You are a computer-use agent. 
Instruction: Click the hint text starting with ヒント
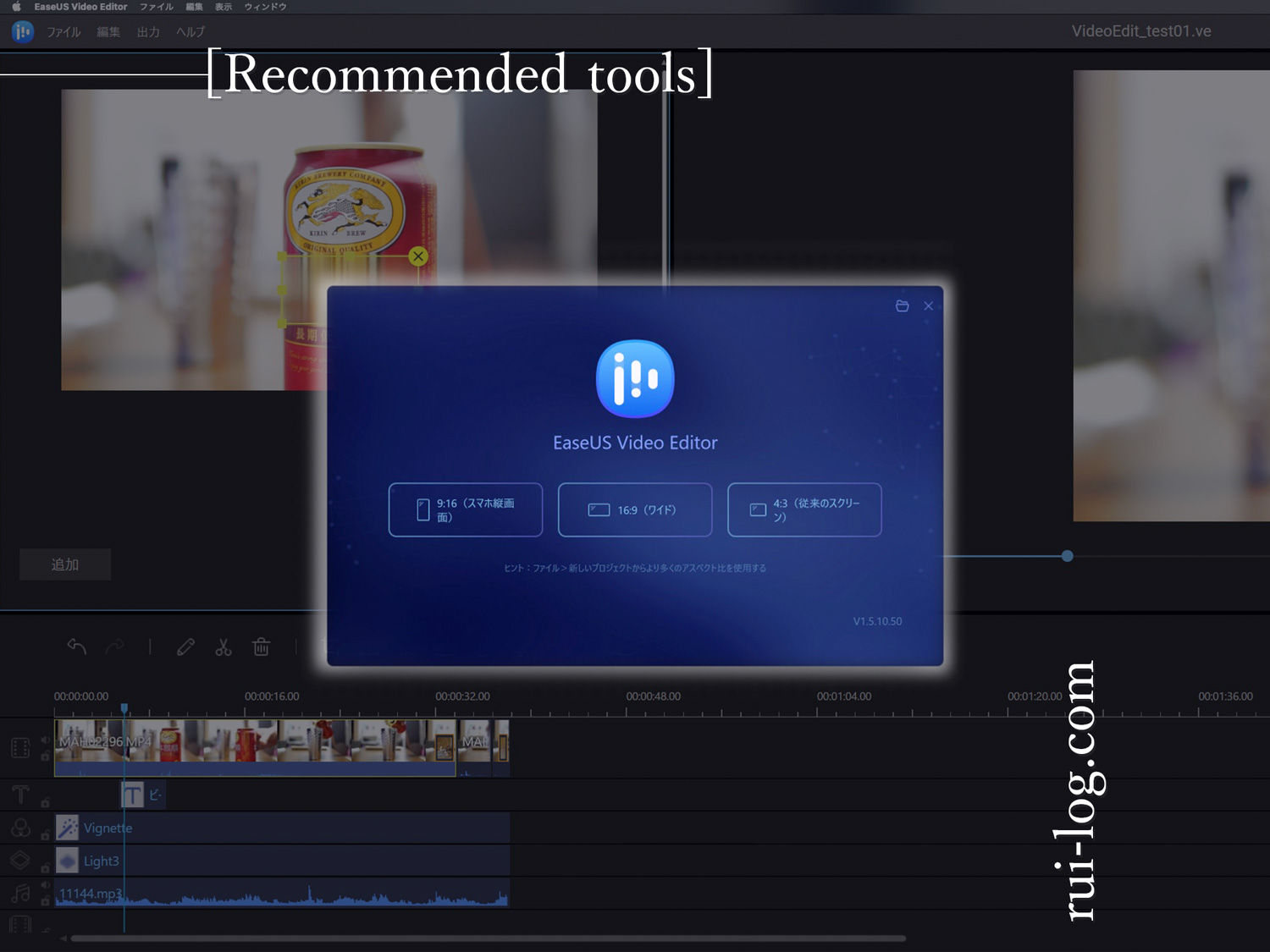click(635, 568)
